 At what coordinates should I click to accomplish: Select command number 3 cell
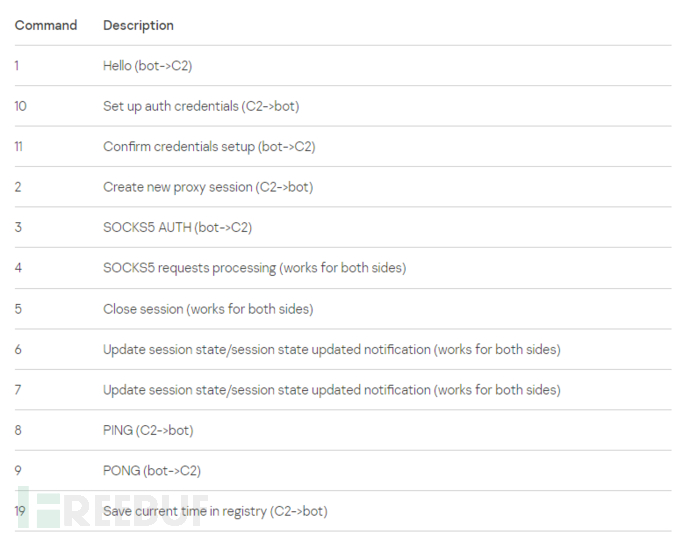pyautogui.click(x=18, y=227)
